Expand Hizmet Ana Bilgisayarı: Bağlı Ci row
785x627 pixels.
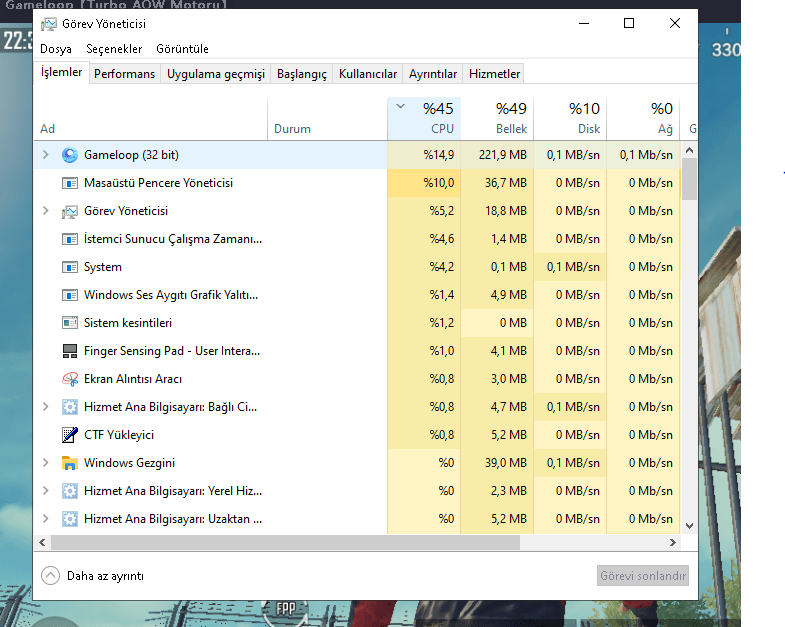click(46, 407)
